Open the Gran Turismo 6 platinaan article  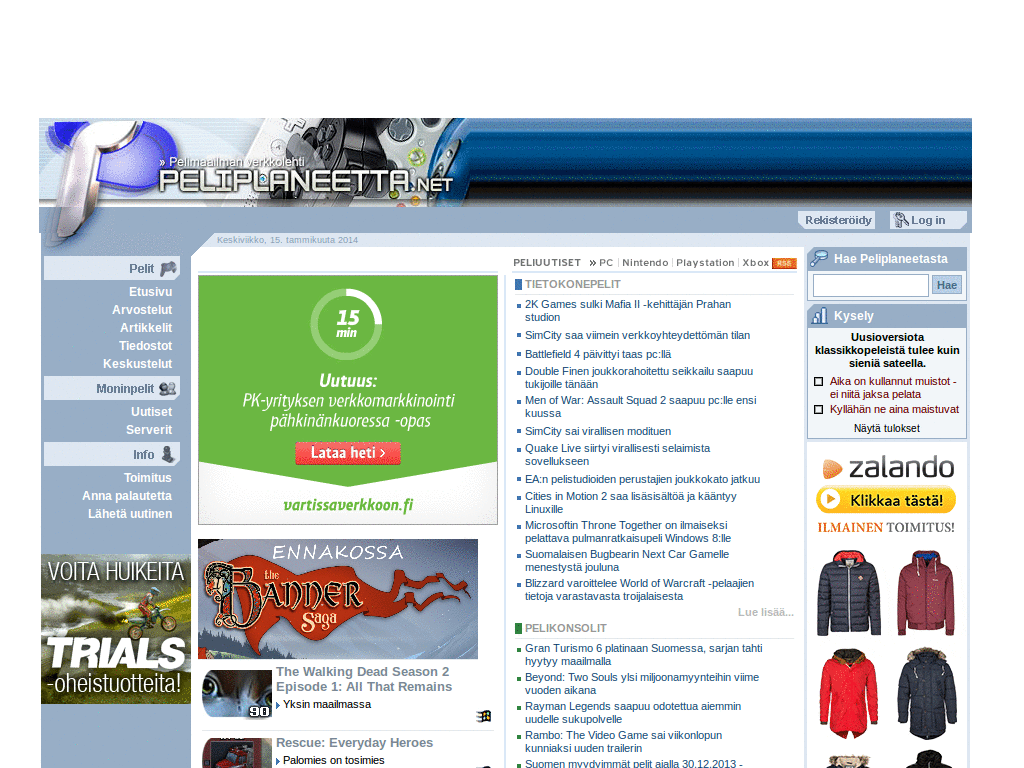coord(643,654)
